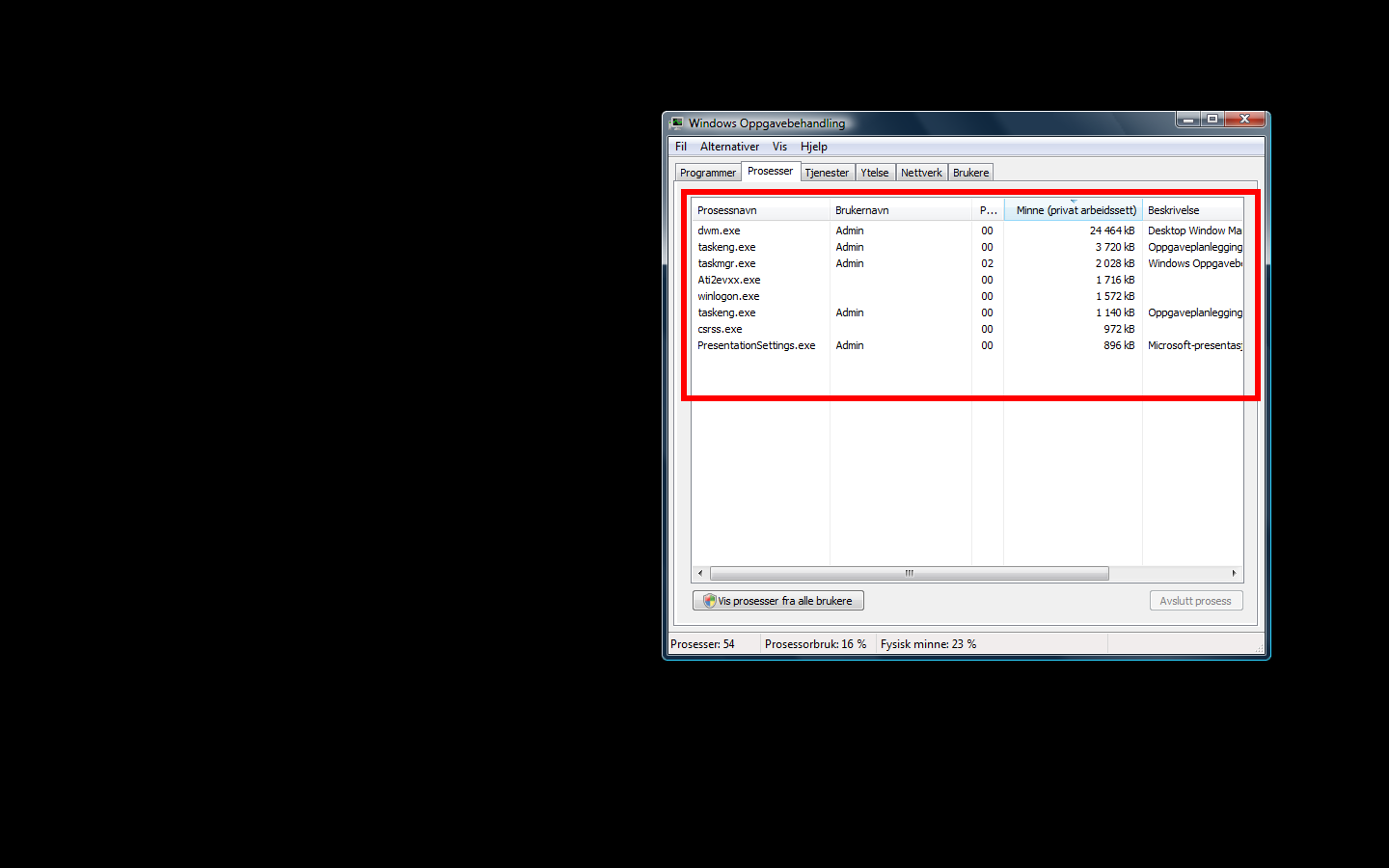Open the Nettverk tab
Viewport: 1389px width, 868px height.
tap(921, 173)
